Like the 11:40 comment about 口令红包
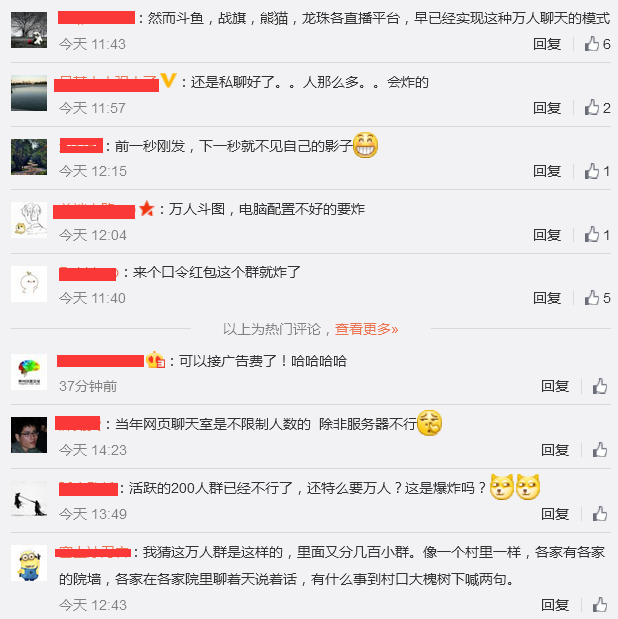 click(597, 298)
